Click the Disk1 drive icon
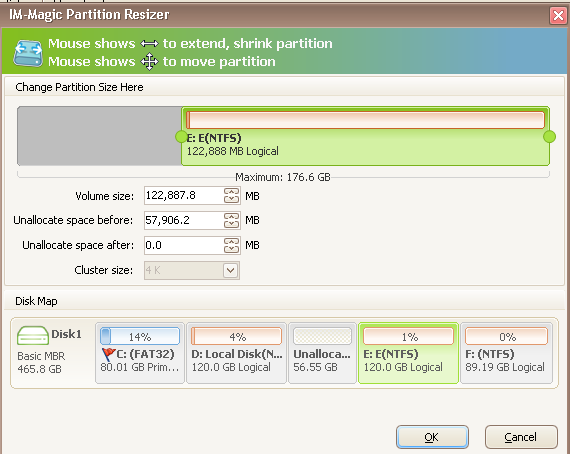 coord(33,335)
